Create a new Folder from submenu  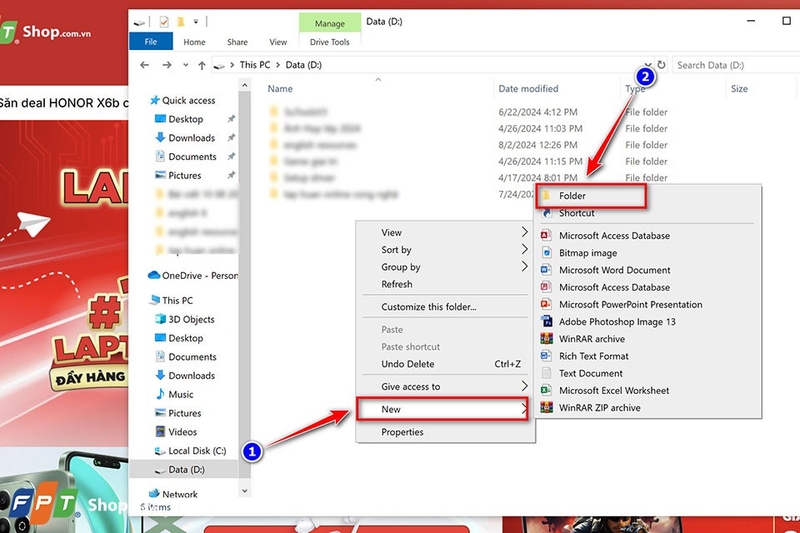(592, 196)
